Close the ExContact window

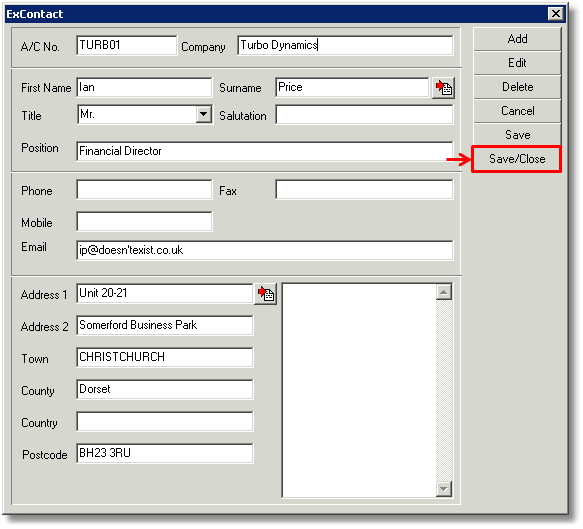tap(555, 14)
